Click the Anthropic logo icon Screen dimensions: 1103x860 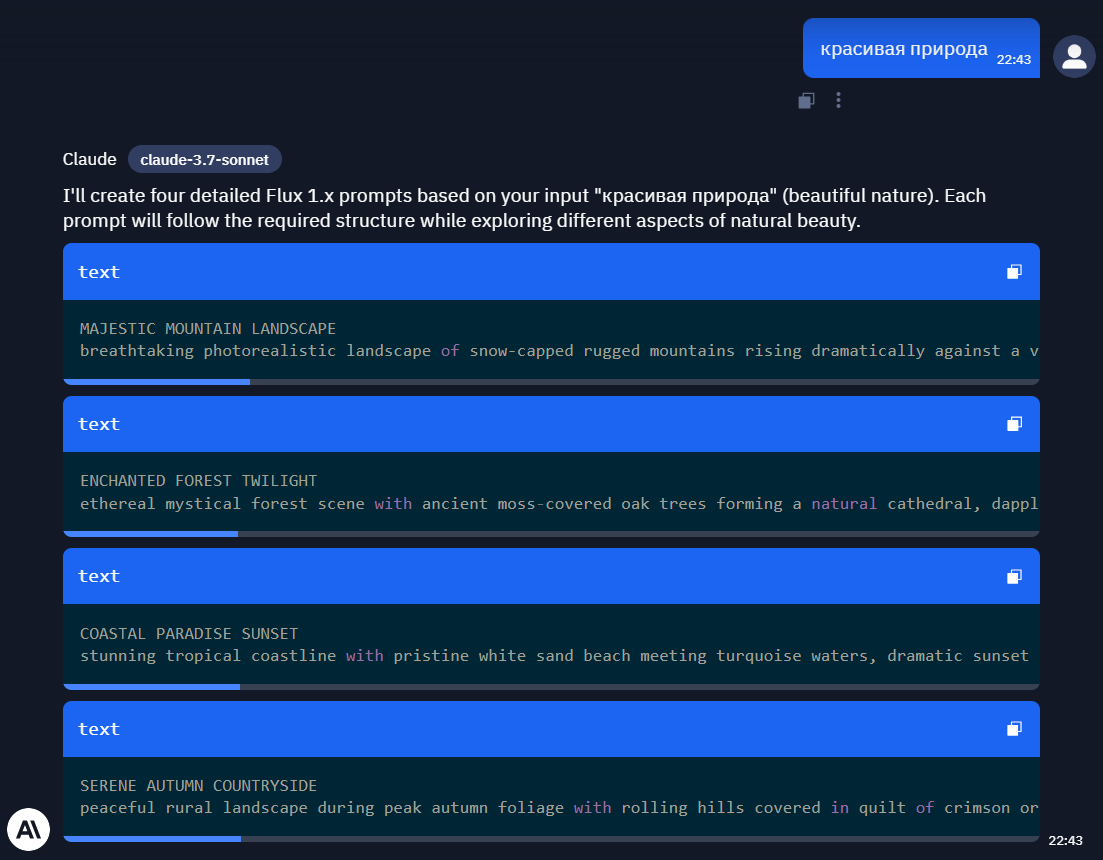click(28, 828)
